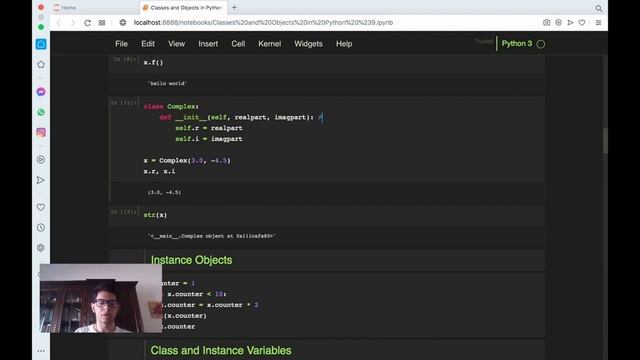This screenshot has height=360, width=640.
Task: Open the Cell menu
Action: [x=238, y=44]
